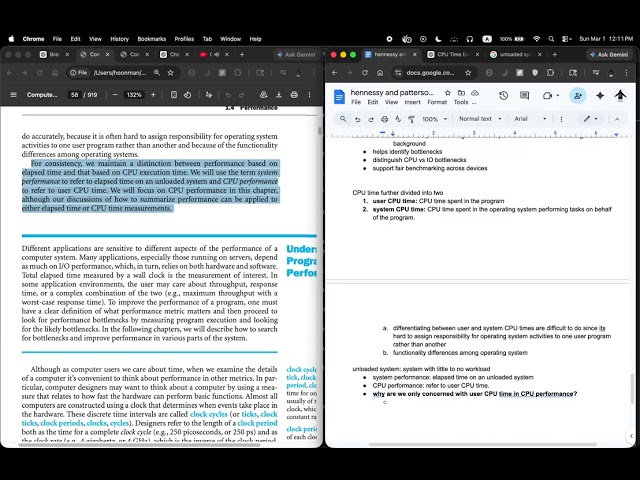
Task: Open Docs Format menu
Action: pos(437,102)
